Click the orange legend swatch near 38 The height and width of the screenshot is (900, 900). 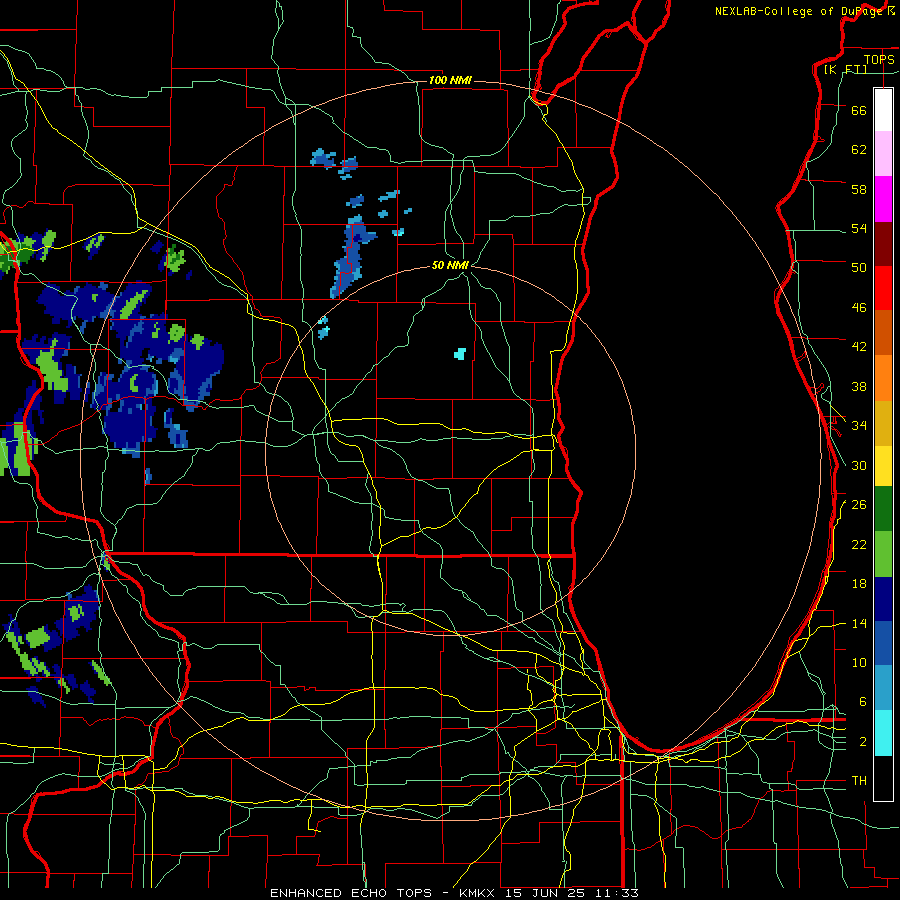click(883, 378)
